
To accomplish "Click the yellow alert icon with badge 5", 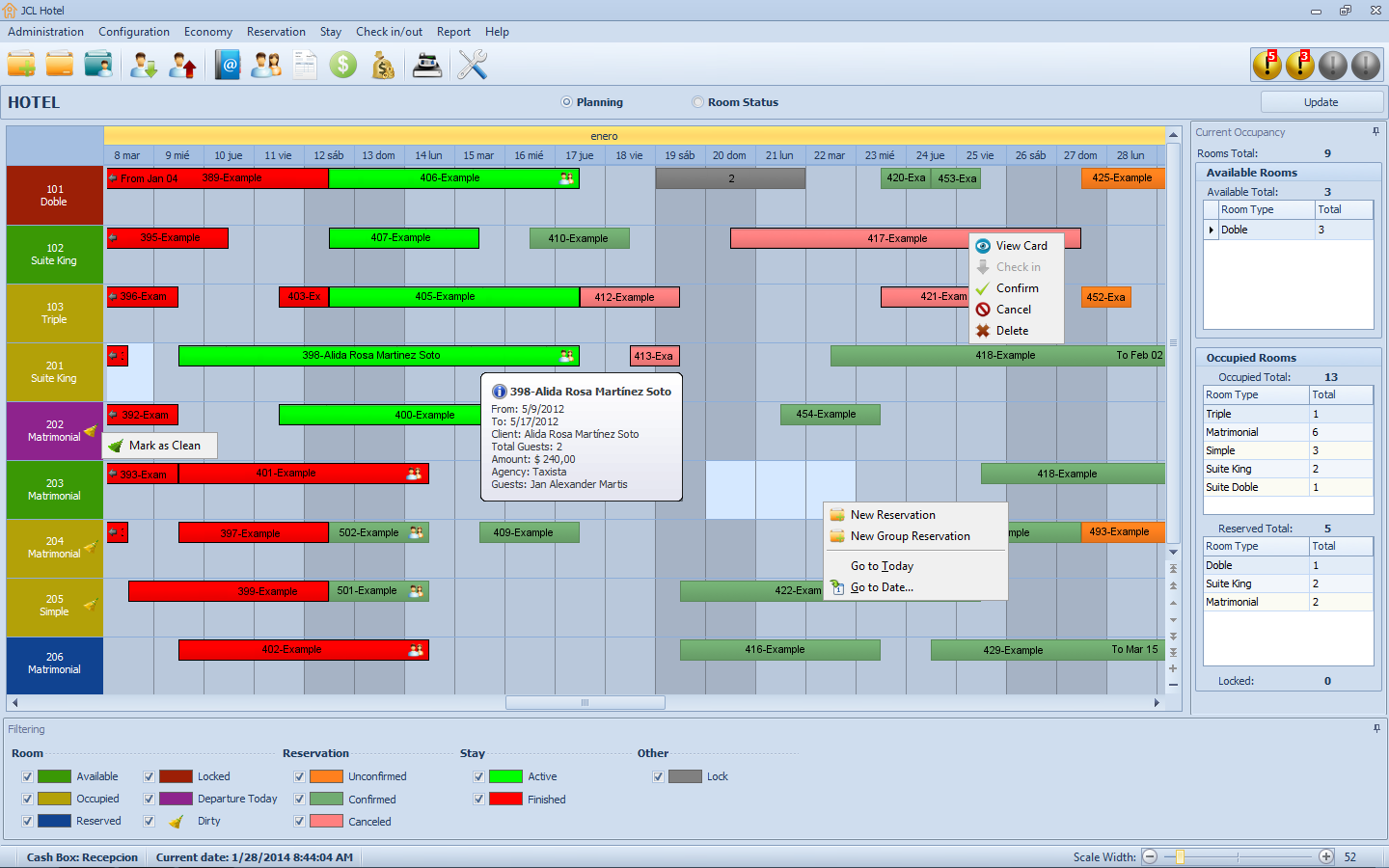I will [x=1266, y=65].
